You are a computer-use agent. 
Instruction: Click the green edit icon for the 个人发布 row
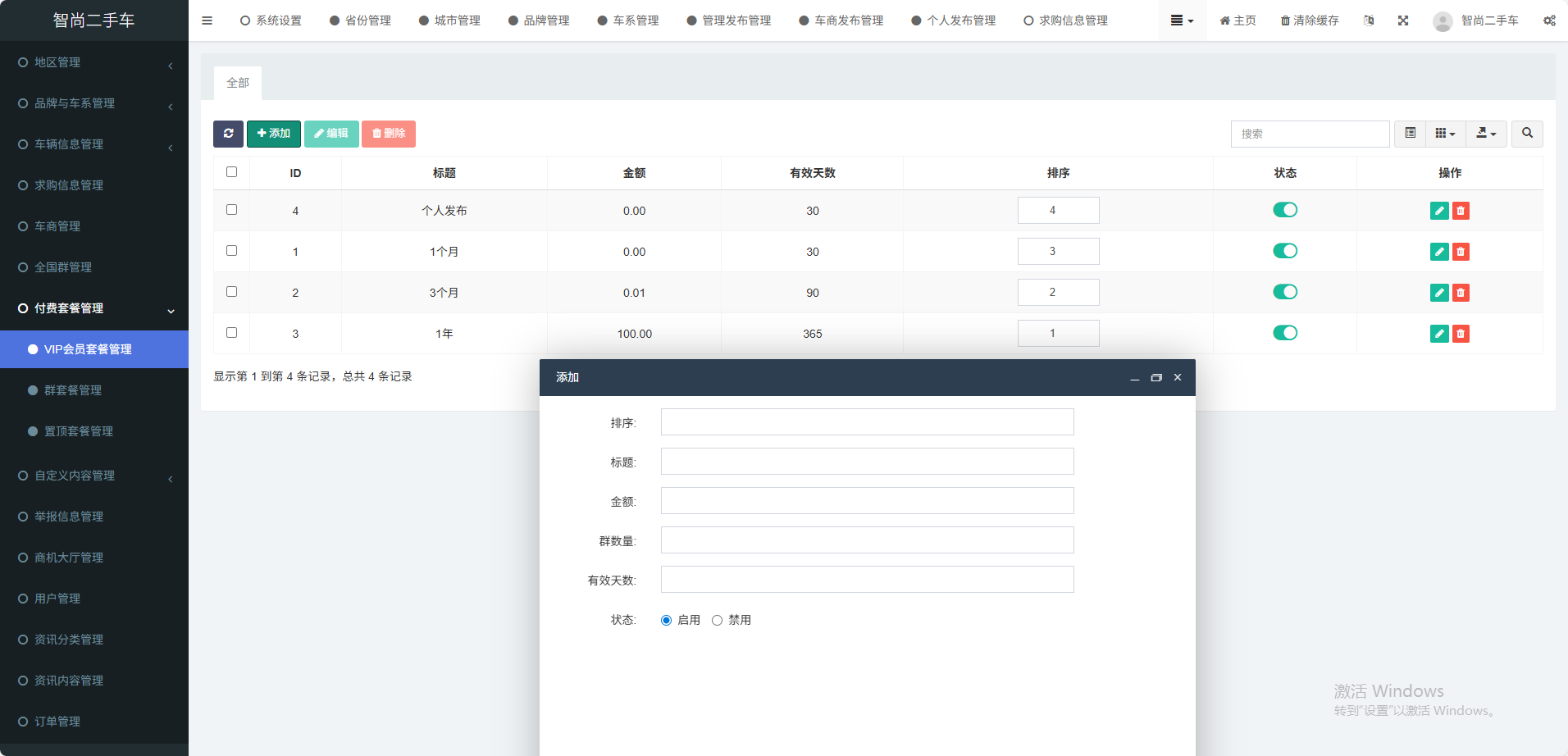tap(1438, 211)
